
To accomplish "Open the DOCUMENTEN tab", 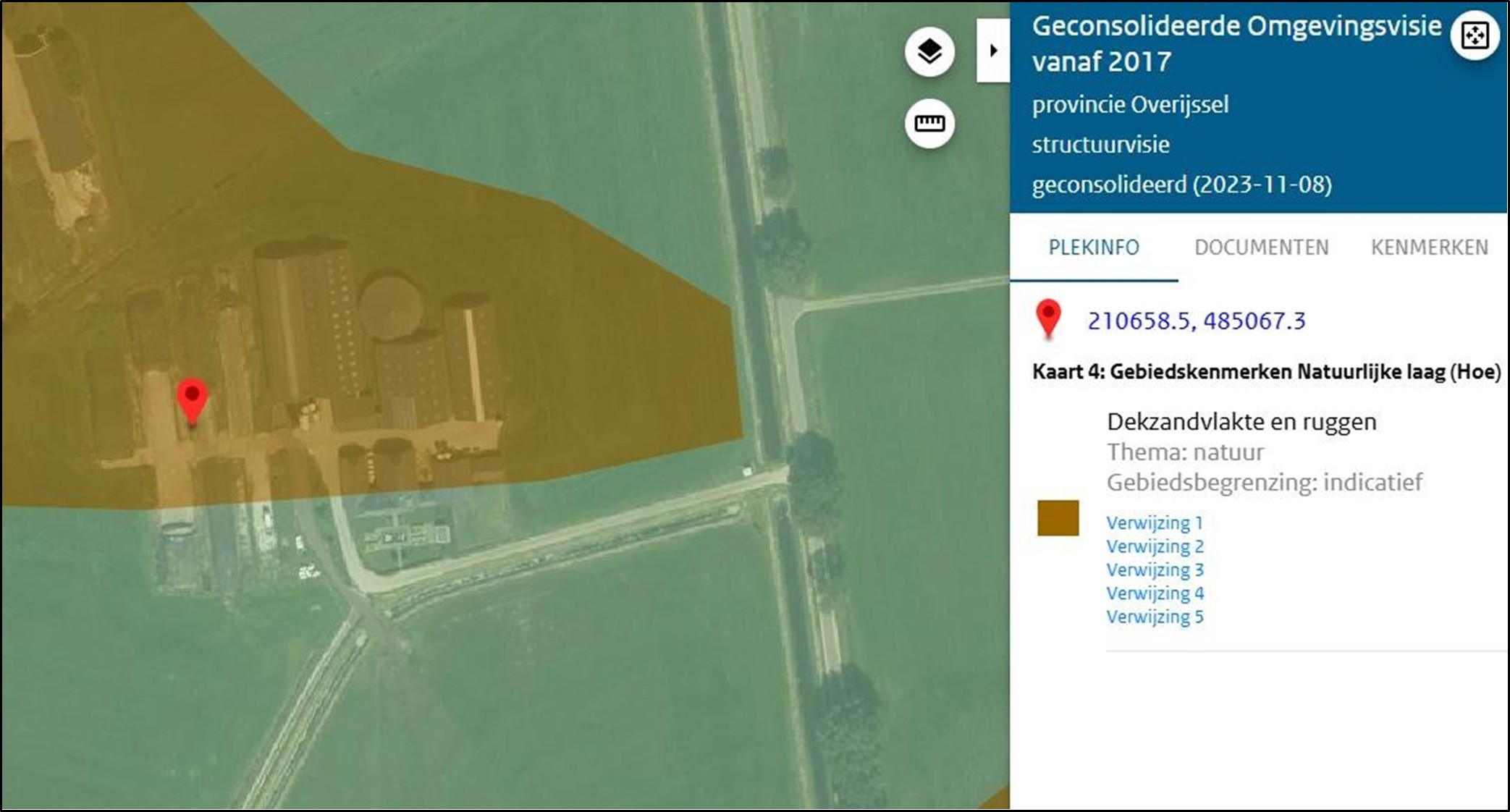I will tap(1261, 248).
